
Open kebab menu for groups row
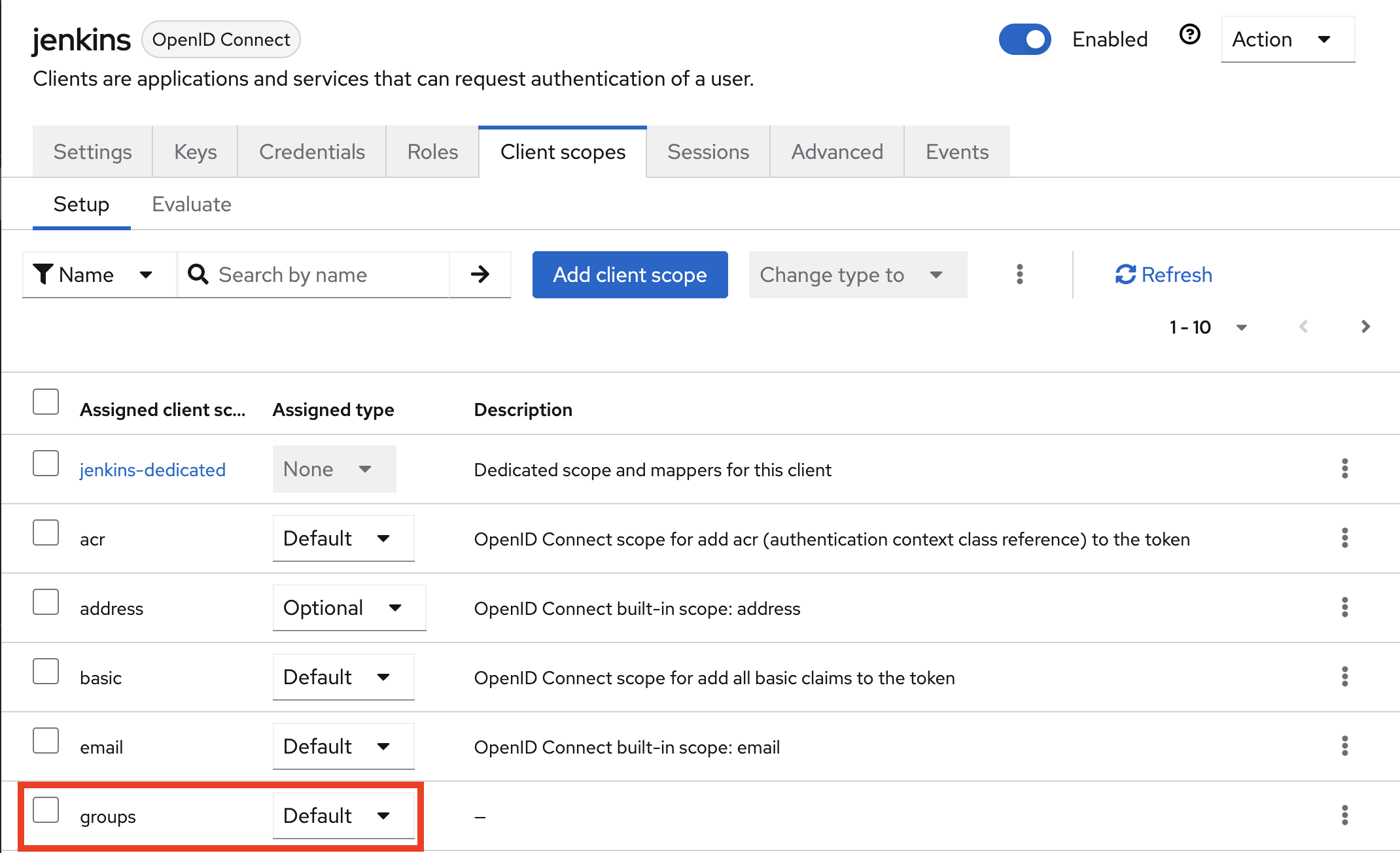[x=1344, y=815]
